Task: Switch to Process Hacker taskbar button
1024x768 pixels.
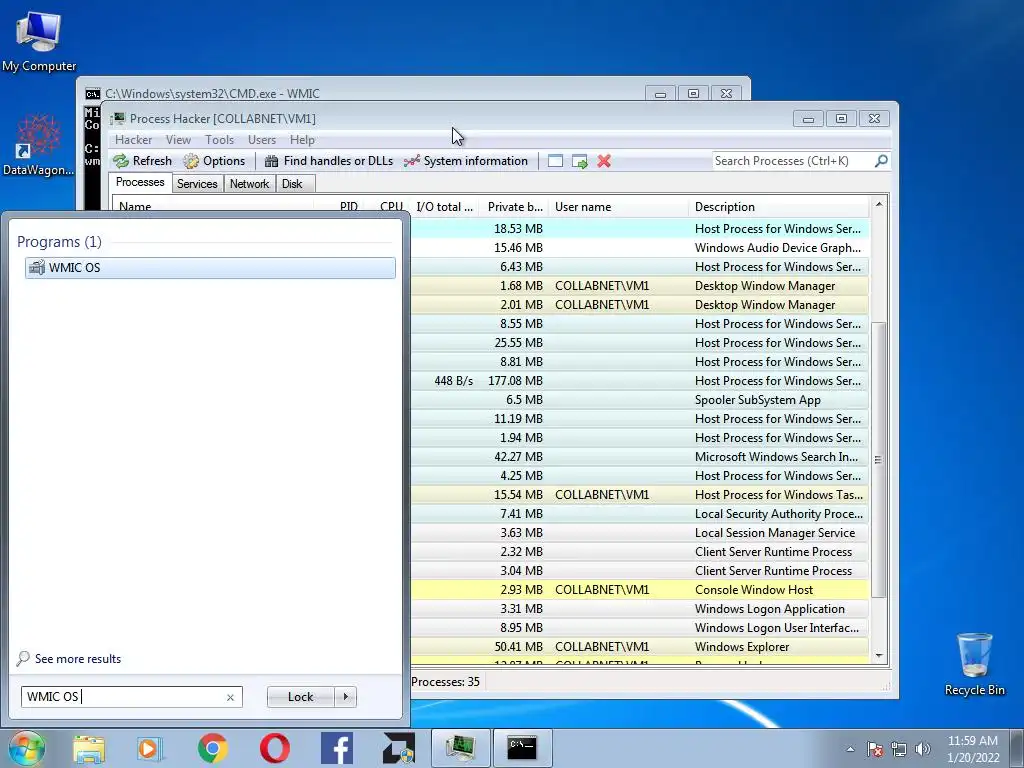Action: [x=460, y=748]
